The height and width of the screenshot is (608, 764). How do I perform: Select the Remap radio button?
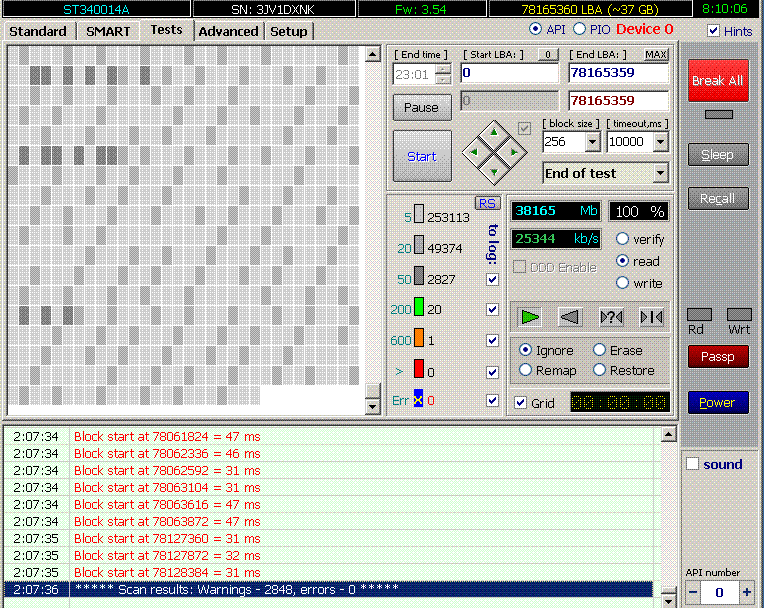[x=526, y=370]
